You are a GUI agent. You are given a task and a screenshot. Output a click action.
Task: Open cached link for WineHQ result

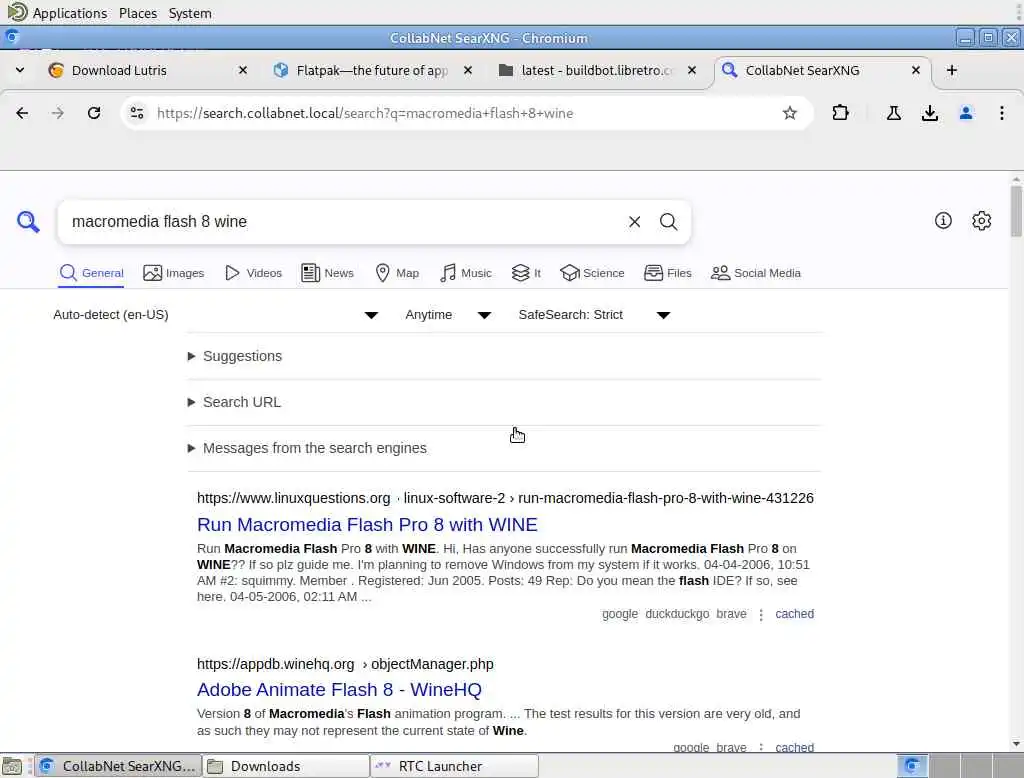(794, 747)
